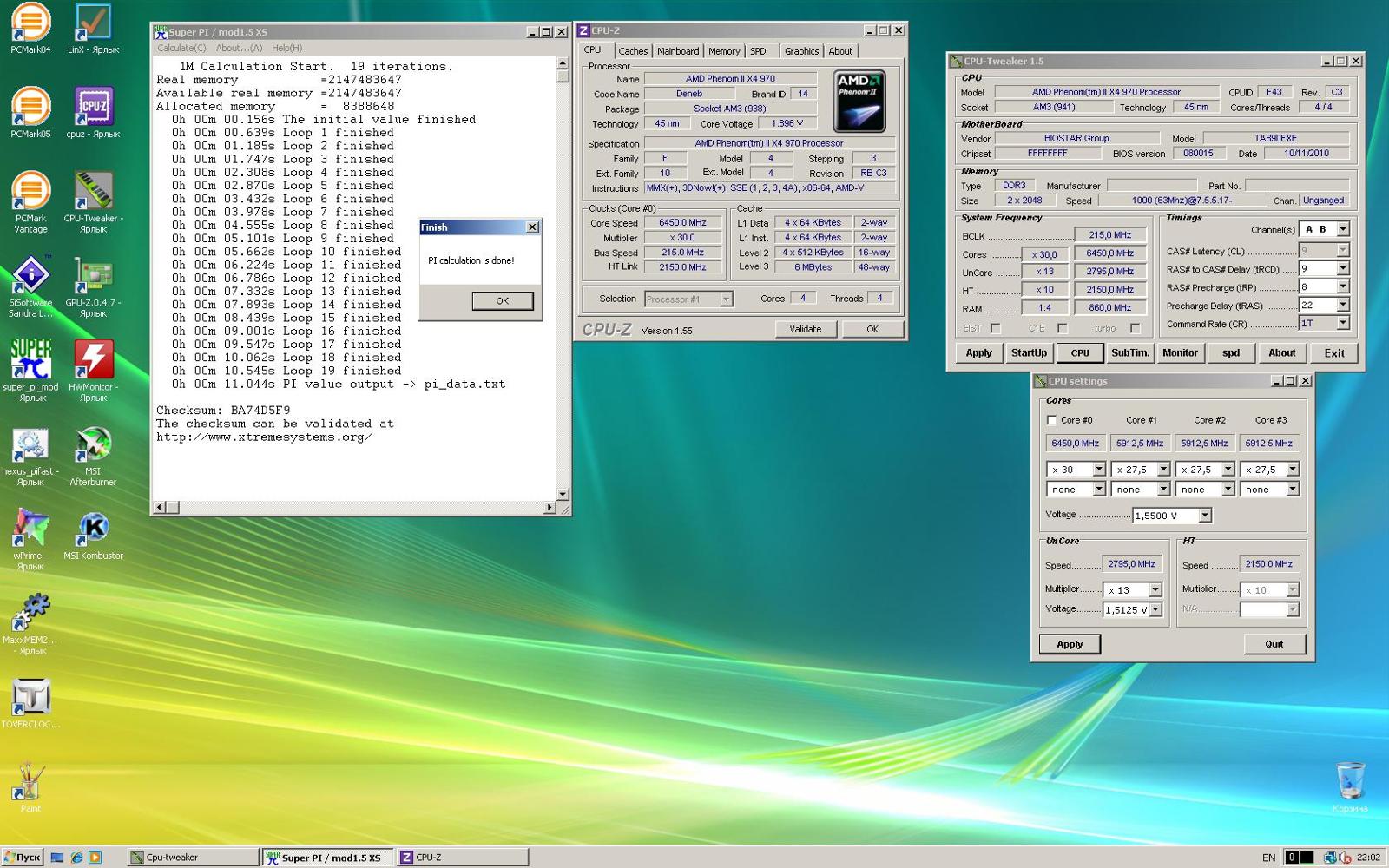The width and height of the screenshot is (1389, 868).
Task: Switch to the Mainboard tab in CPU-Z
Action: [x=678, y=51]
